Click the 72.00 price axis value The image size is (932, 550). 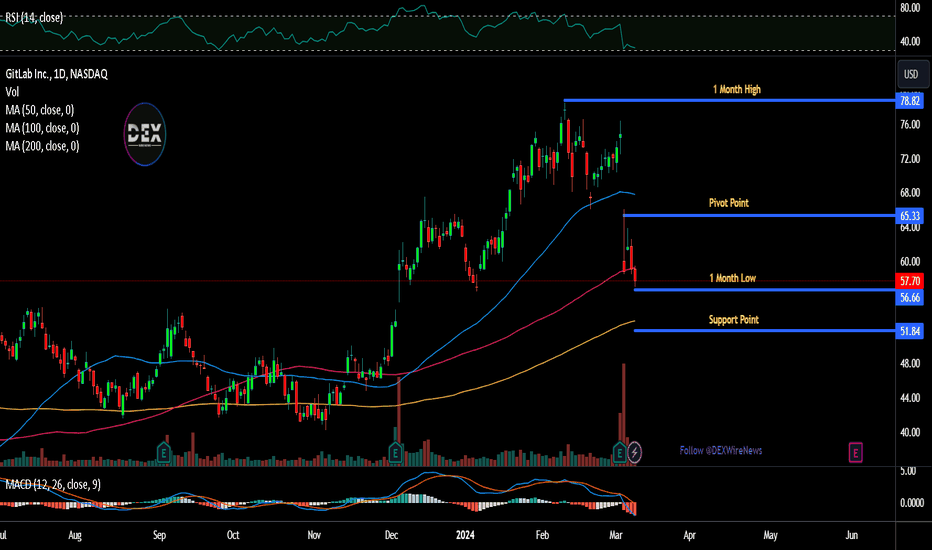[x=910, y=159]
